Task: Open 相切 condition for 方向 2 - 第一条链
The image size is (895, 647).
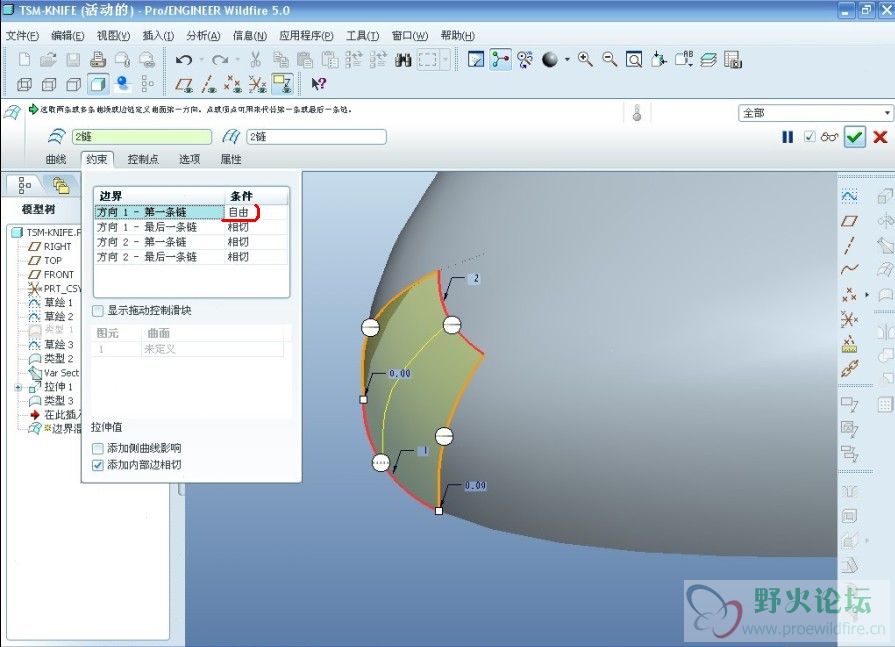Action: tap(256, 242)
